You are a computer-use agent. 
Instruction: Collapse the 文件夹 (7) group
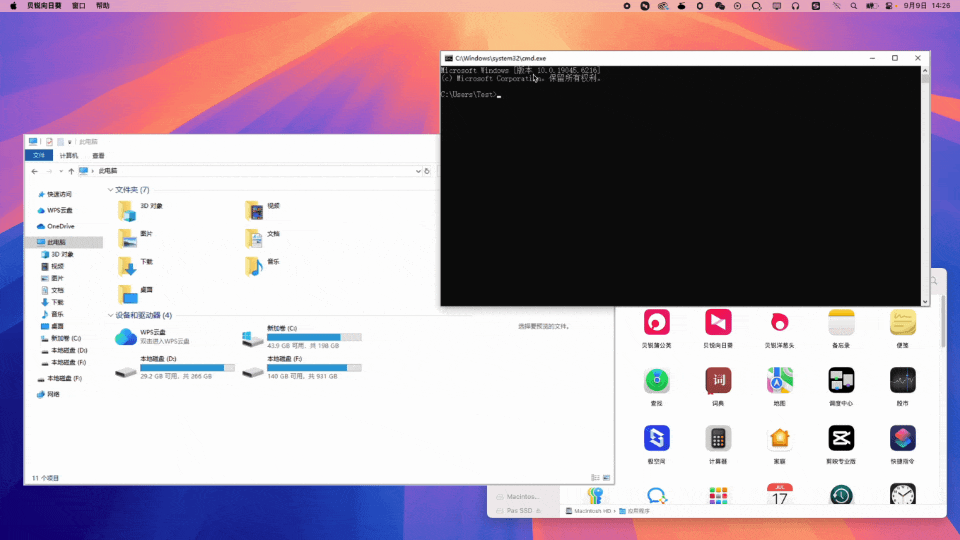[110, 190]
